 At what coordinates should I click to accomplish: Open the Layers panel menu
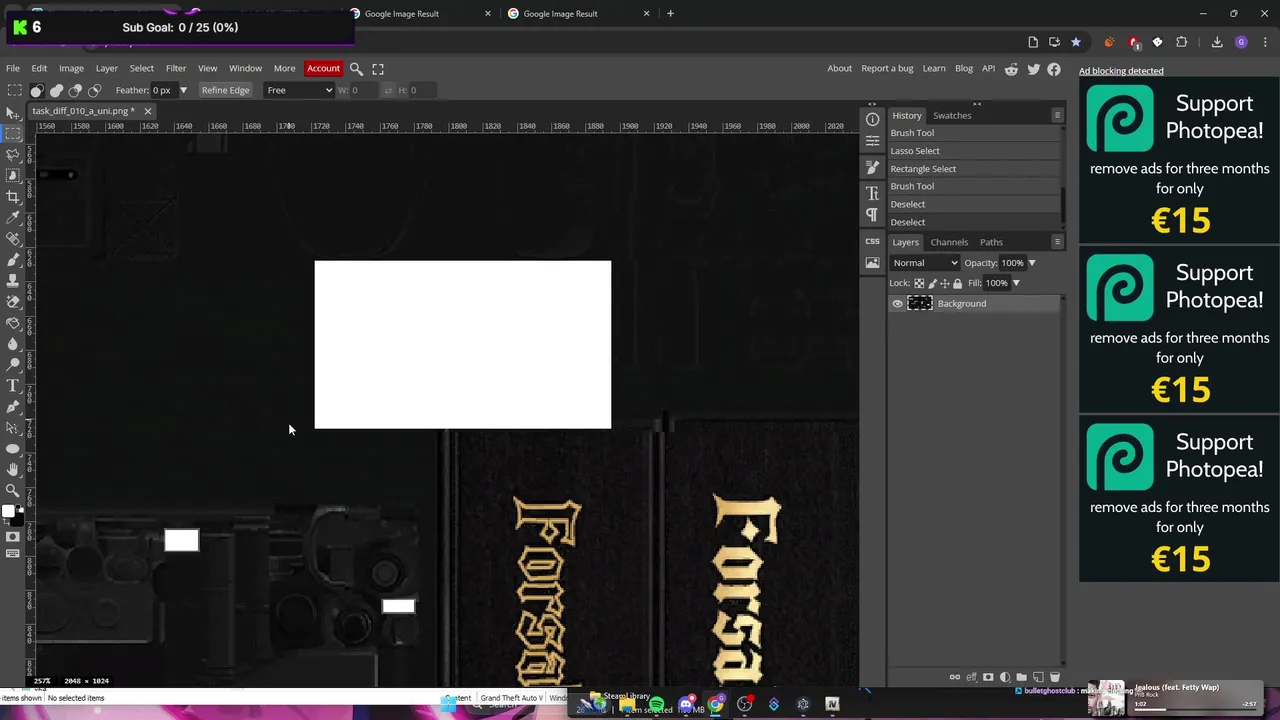[1057, 242]
